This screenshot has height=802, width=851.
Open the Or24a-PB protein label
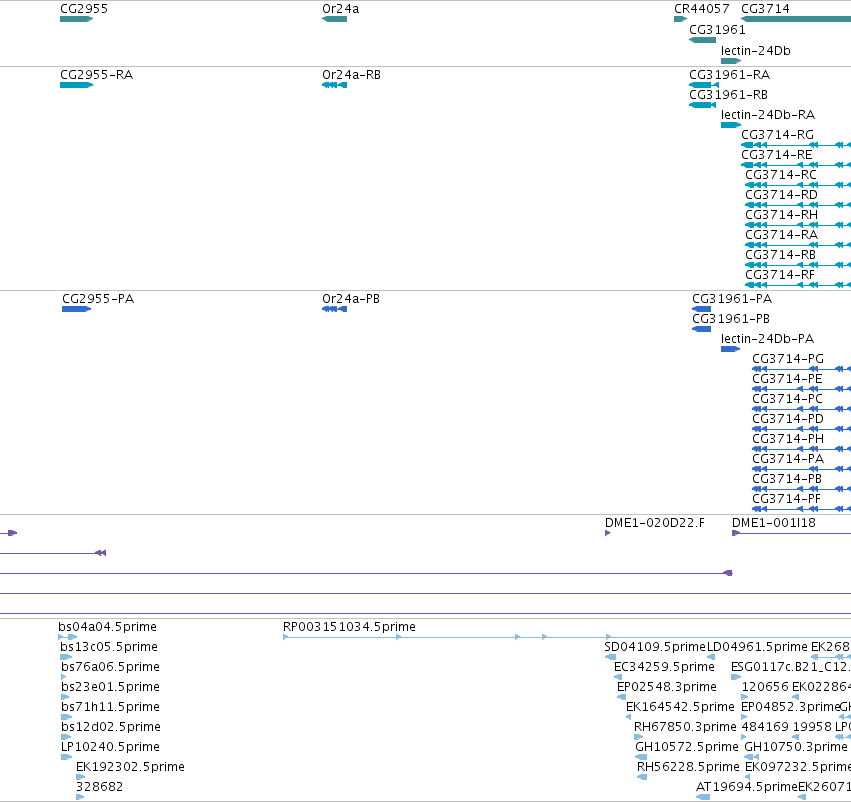point(351,299)
